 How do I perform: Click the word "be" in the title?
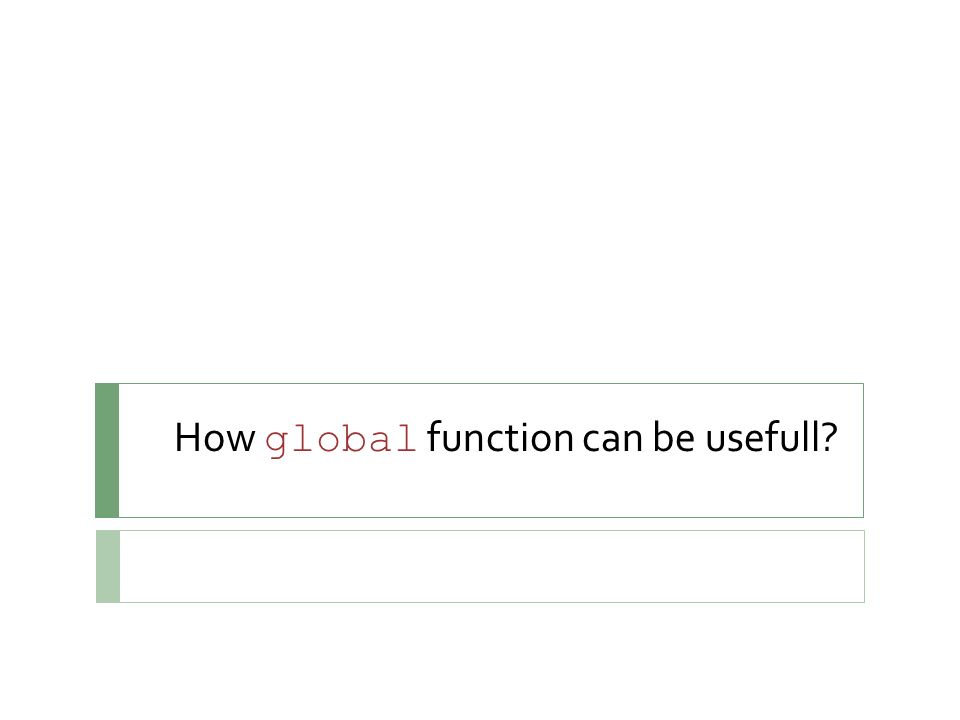673,437
